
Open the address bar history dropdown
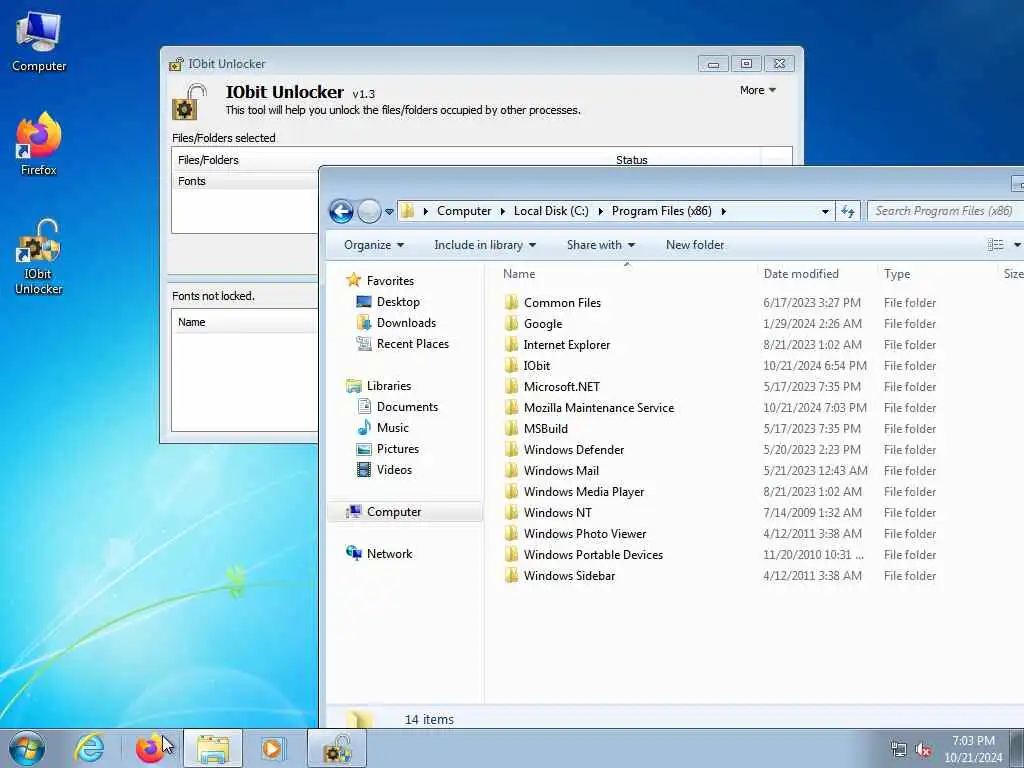pos(825,211)
